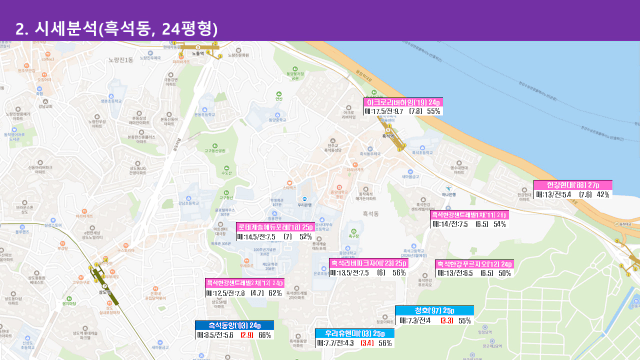The height and width of the screenshot is (360, 640).
Task: Select the 아크로리버하임('19) 24p pink label
Action: click(x=403, y=102)
